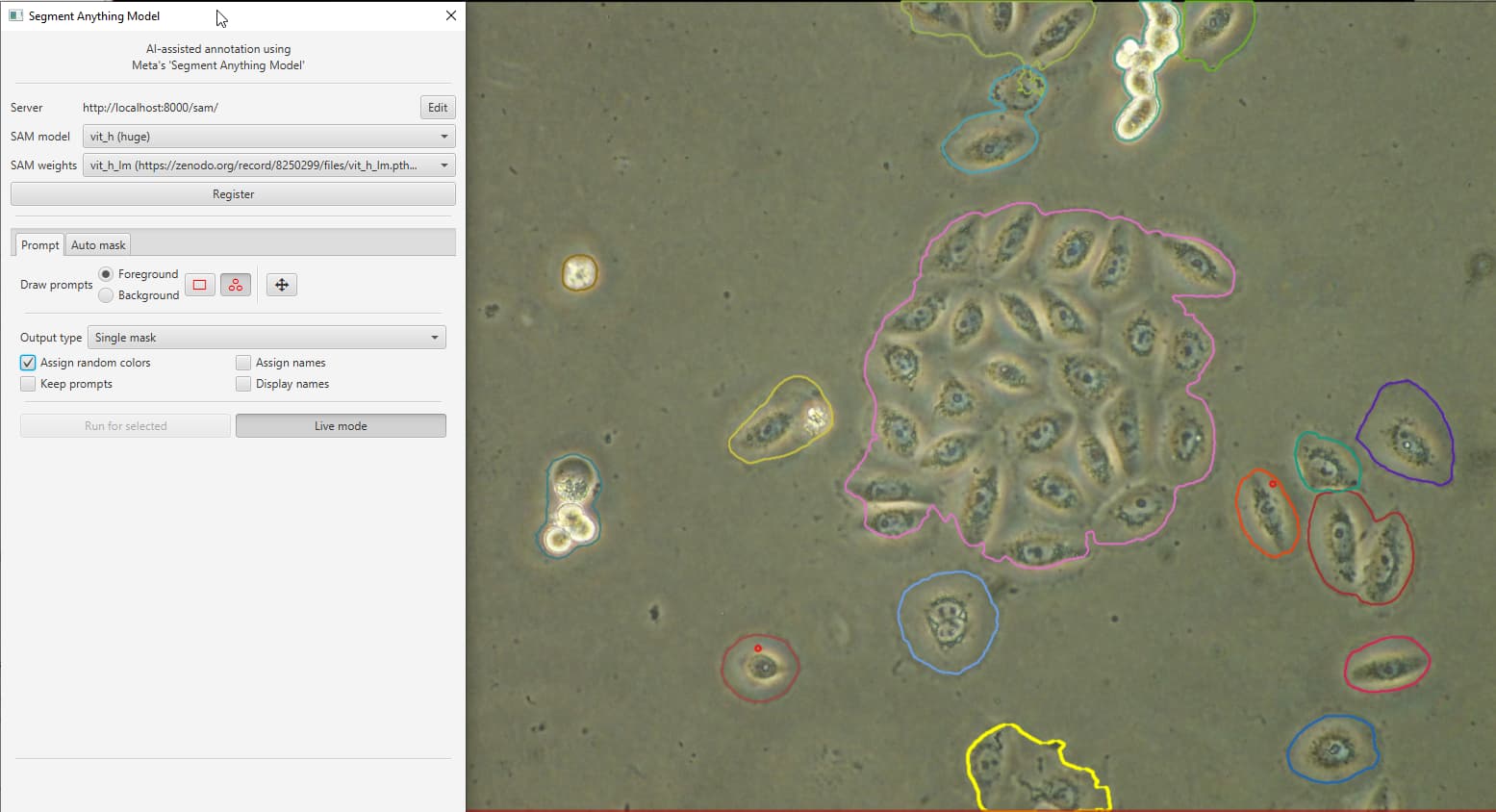Select the rectangle prompt drawing tool
This screenshot has height=812, width=1496.
click(x=199, y=284)
